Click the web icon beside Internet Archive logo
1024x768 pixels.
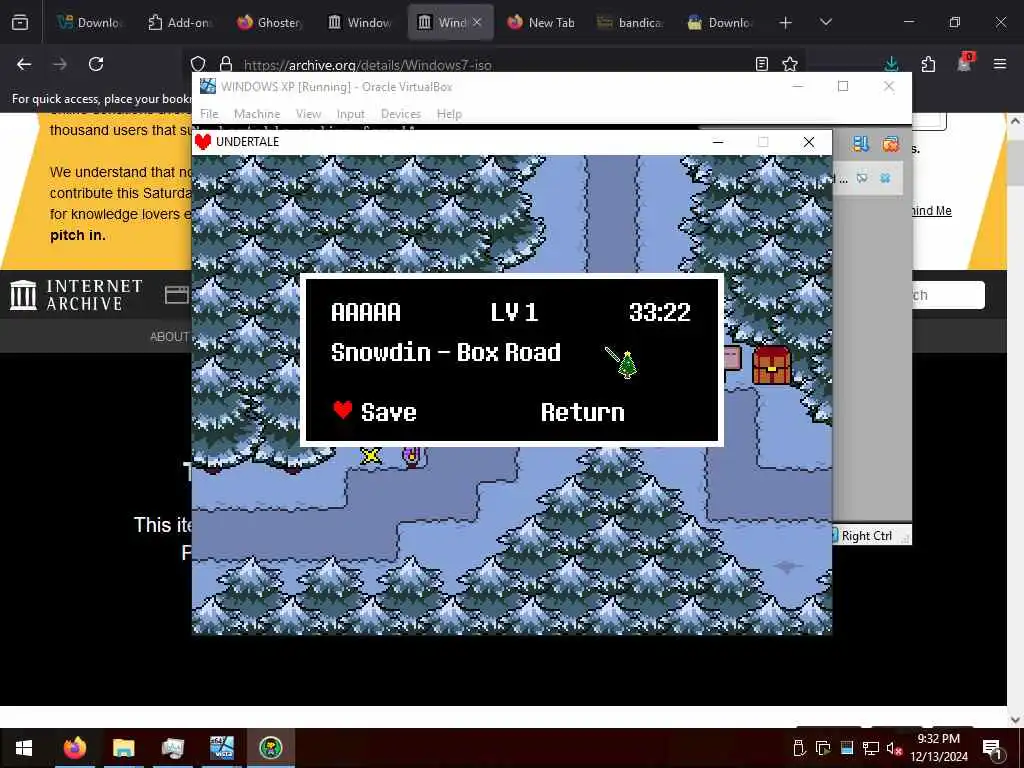click(176, 295)
